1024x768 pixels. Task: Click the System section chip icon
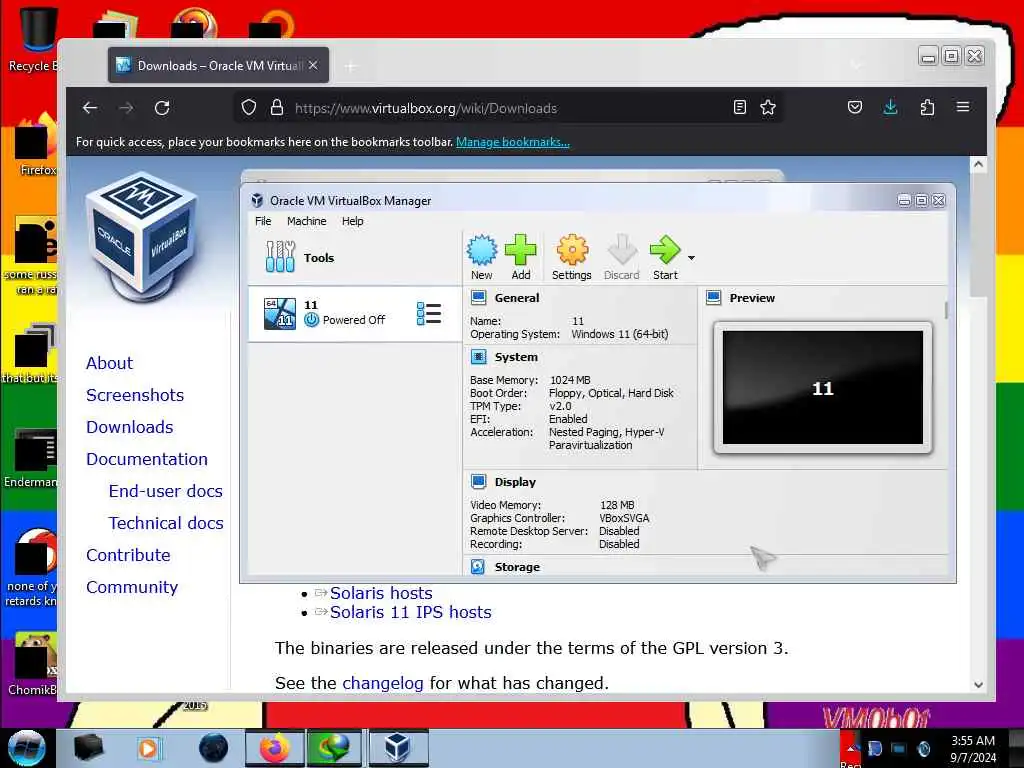(479, 357)
